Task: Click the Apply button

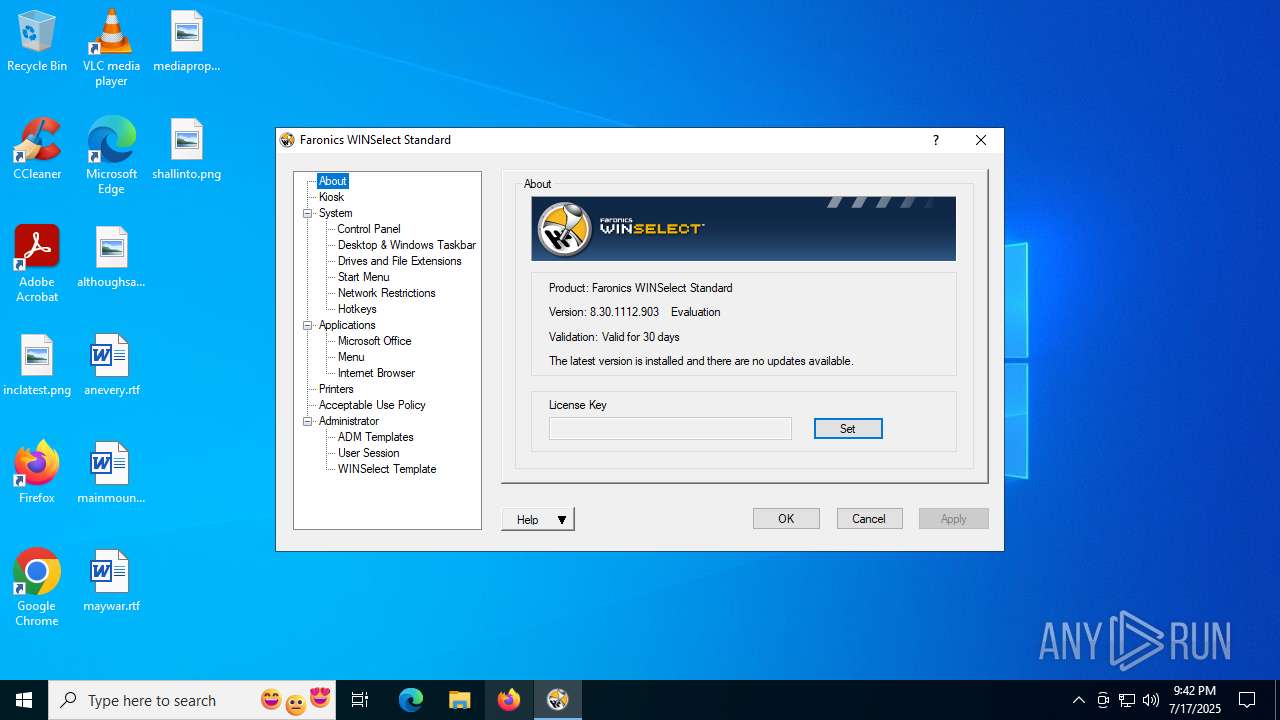Action: [x=953, y=518]
